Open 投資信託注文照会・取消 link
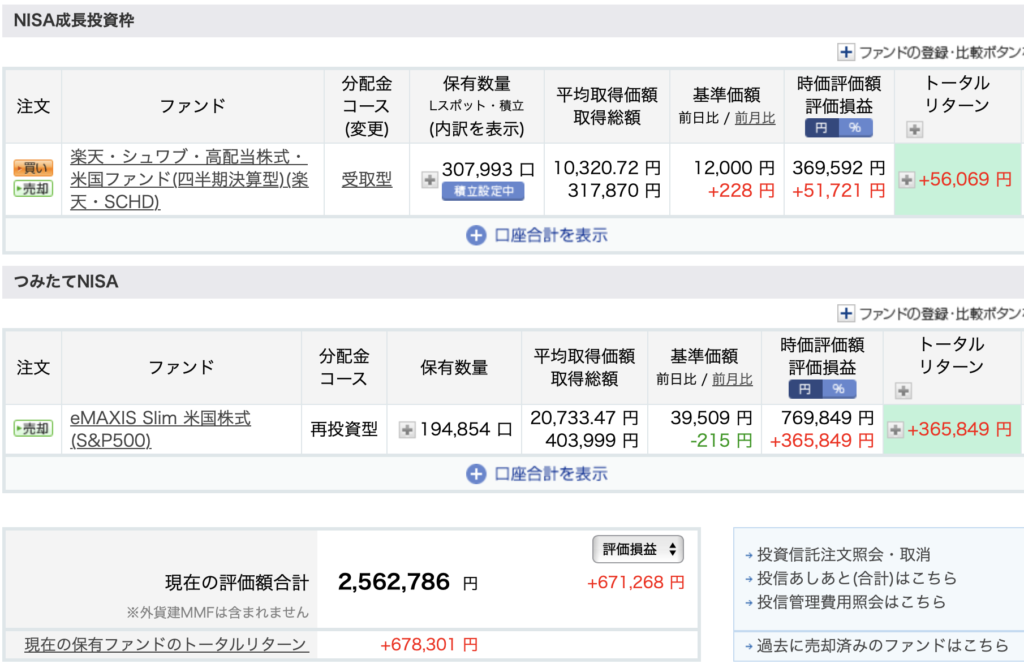The width and height of the screenshot is (1024, 664). click(844, 554)
